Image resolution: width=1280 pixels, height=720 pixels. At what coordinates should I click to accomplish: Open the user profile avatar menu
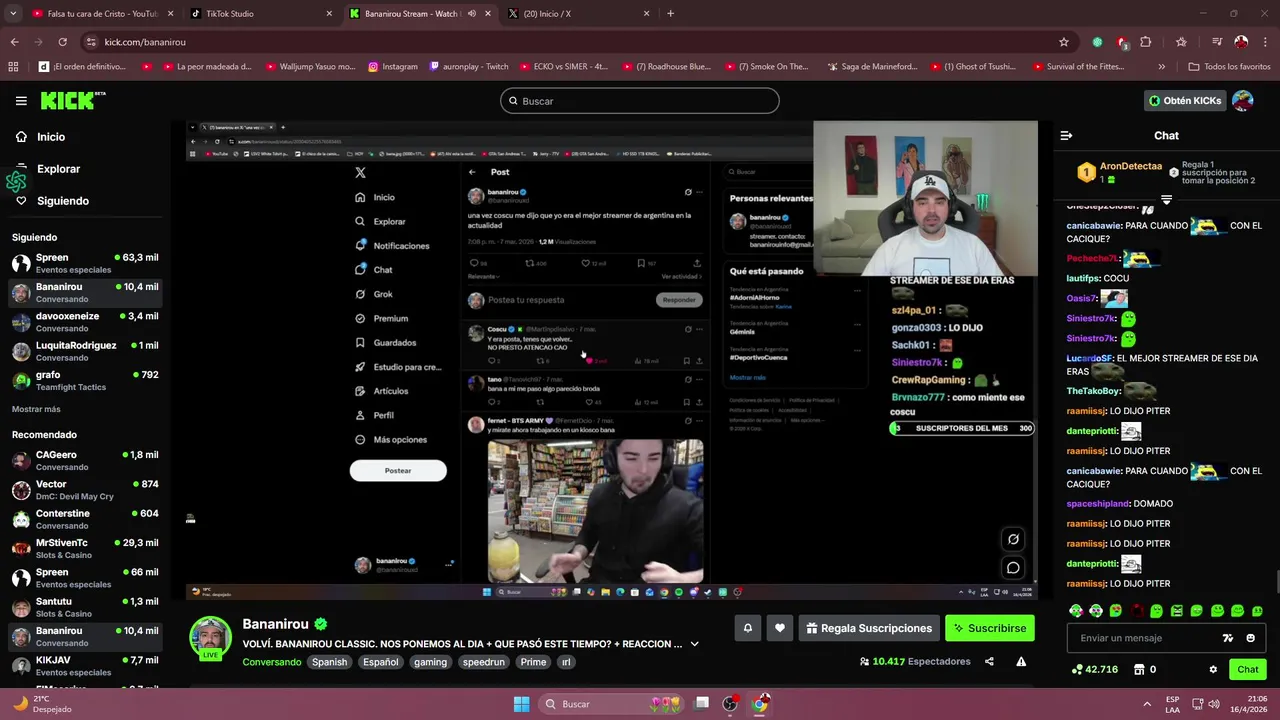[1243, 101]
